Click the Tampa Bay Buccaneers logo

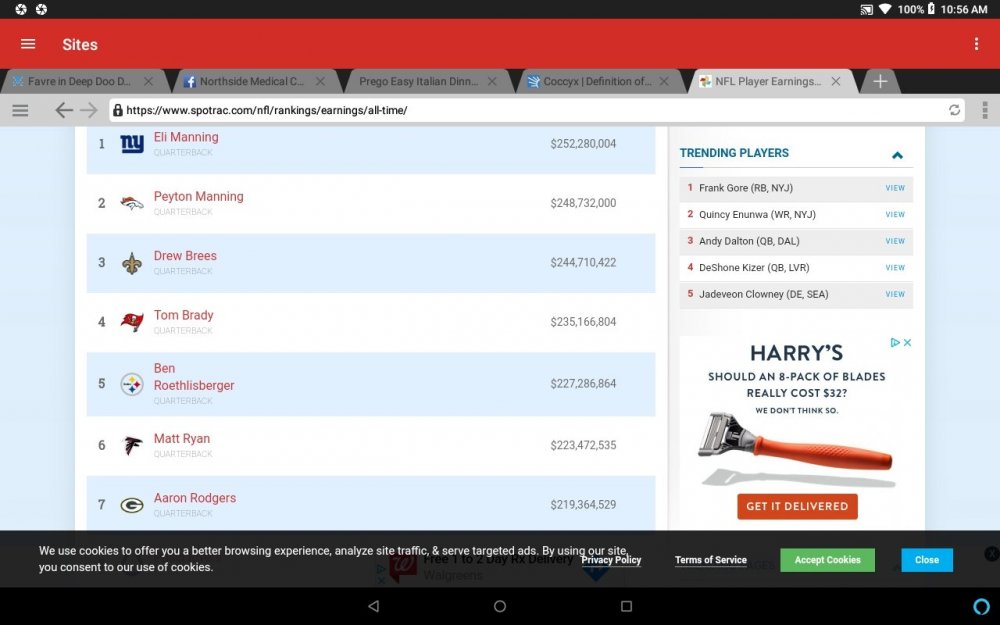pos(132,322)
